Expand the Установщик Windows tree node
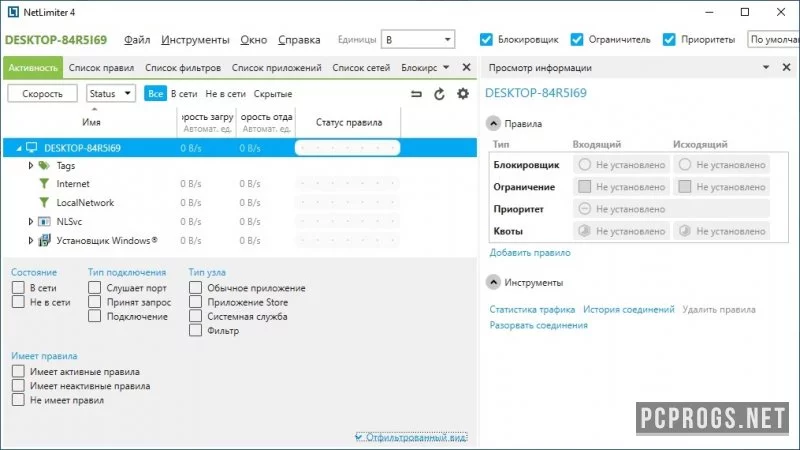The image size is (800, 450). (x=31, y=240)
